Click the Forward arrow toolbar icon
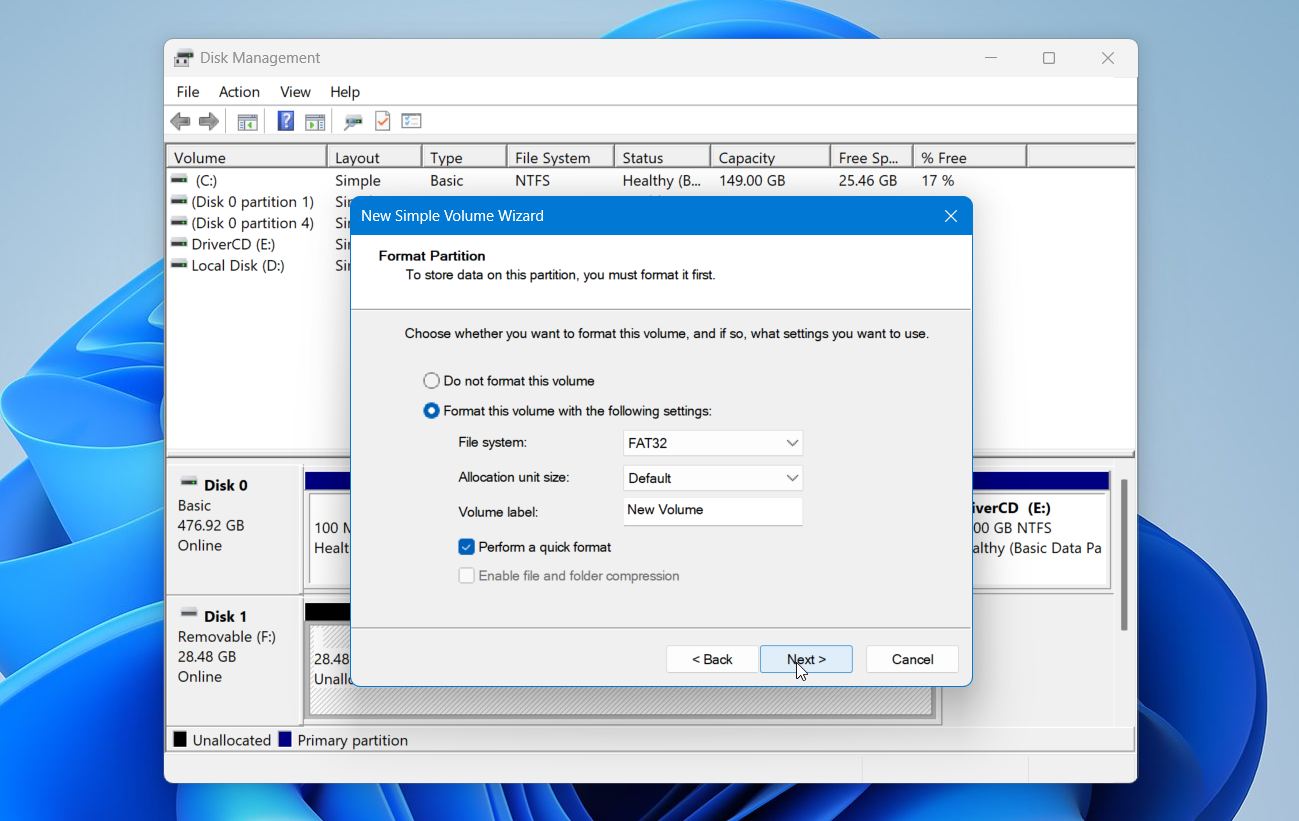The image size is (1299, 821). click(209, 122)
